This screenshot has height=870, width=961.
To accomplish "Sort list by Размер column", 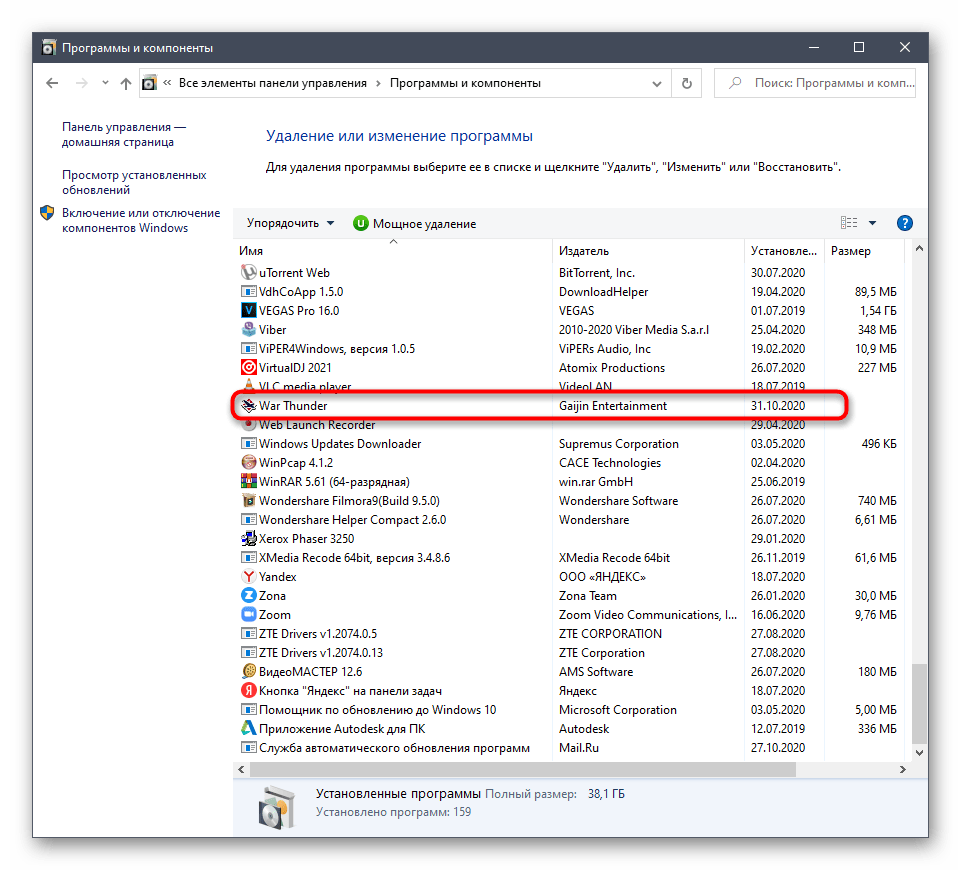I will click(866, 251).
